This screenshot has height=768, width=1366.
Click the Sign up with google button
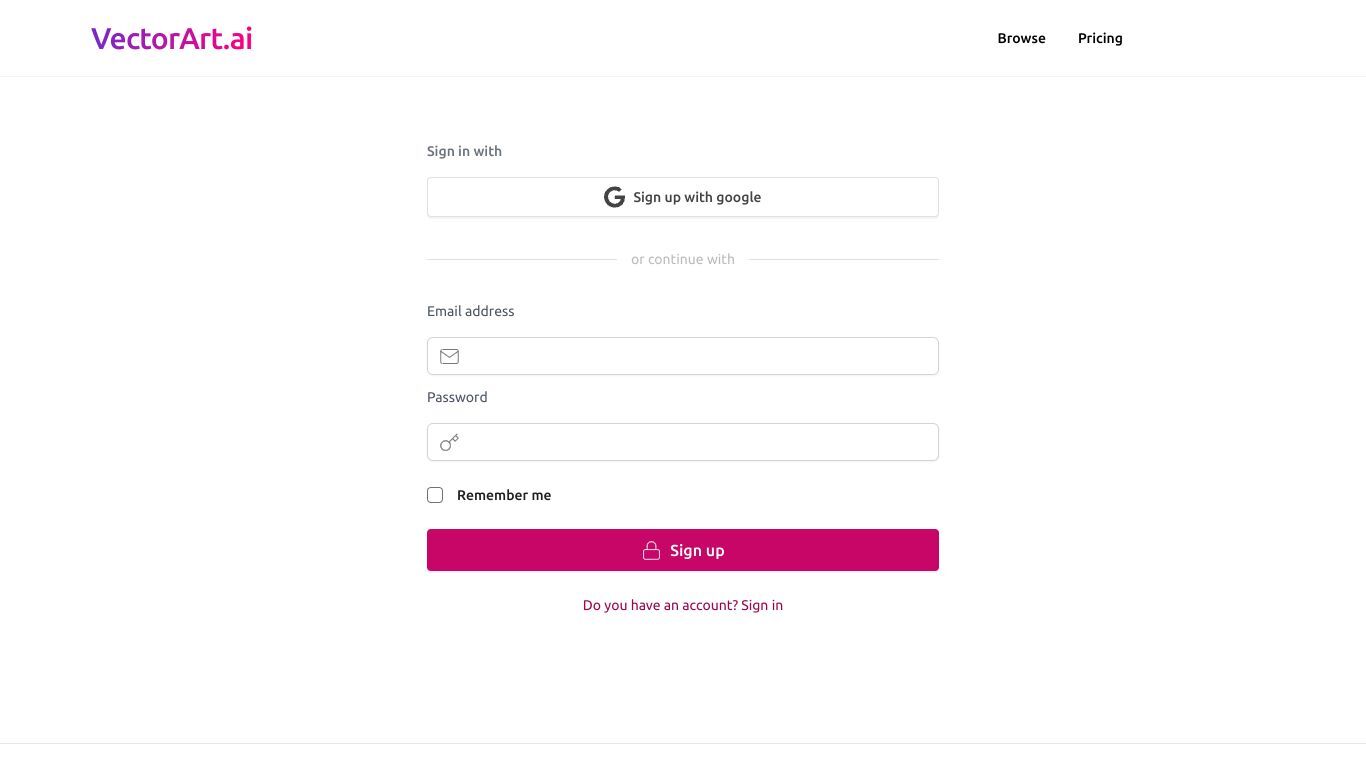pos(683,197)
